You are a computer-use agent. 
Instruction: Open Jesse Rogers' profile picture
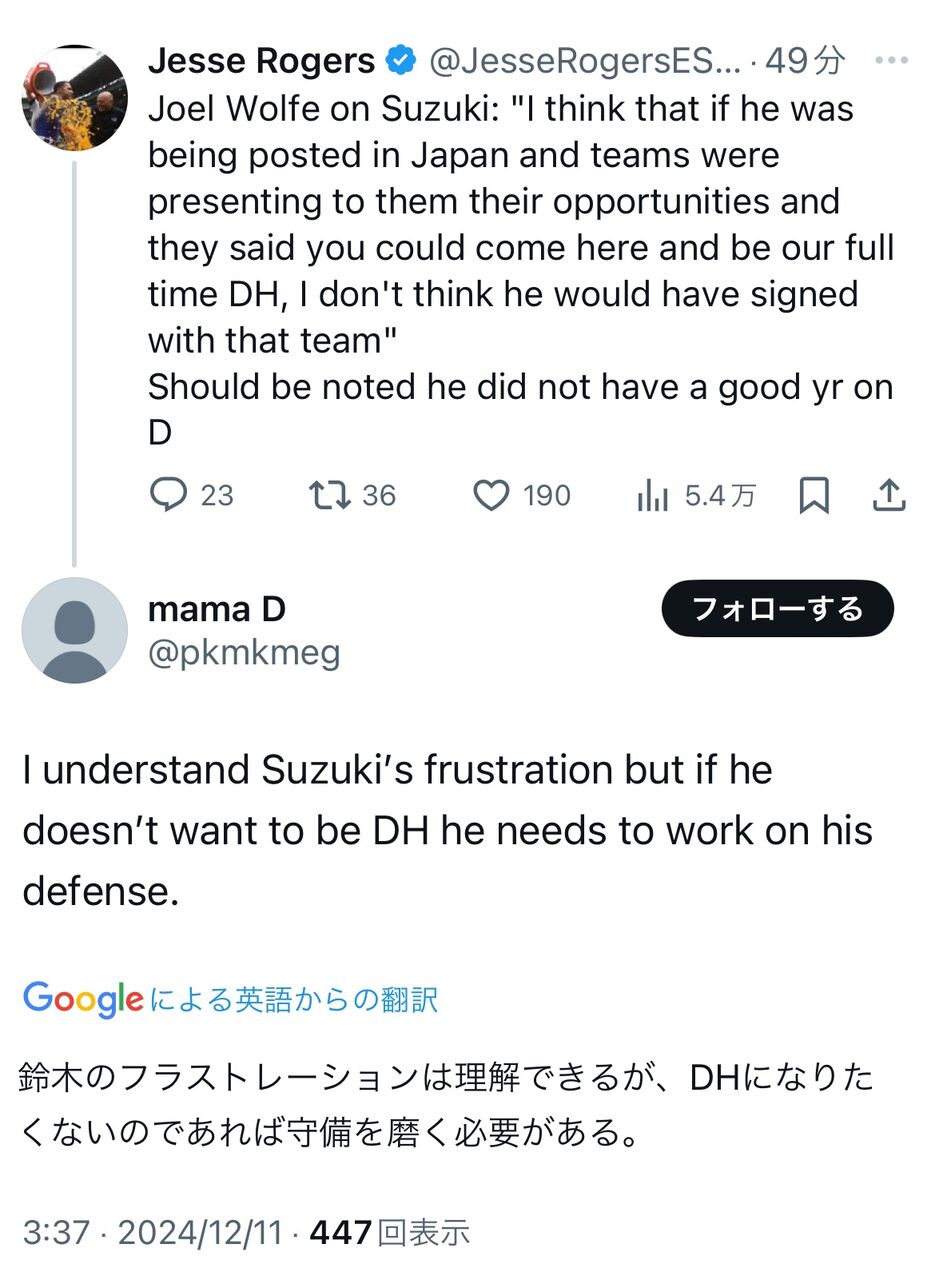click(x=75, y=98)
